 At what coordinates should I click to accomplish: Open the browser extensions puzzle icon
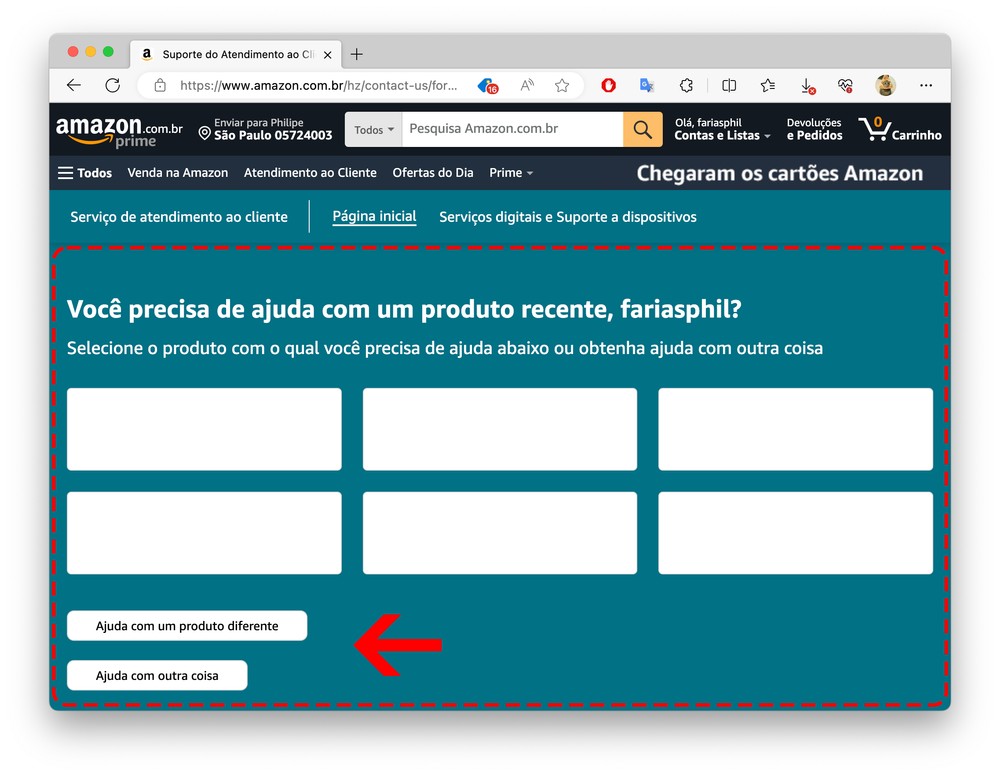(x=686, y=86)
